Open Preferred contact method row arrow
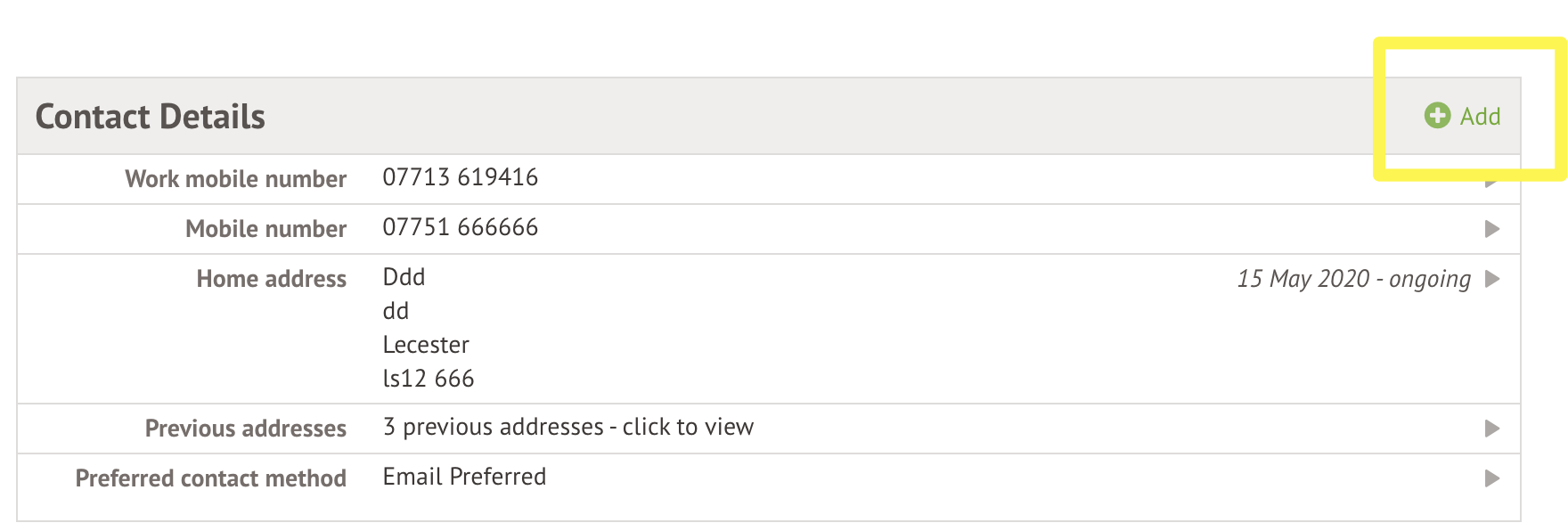 point(1491,478)
